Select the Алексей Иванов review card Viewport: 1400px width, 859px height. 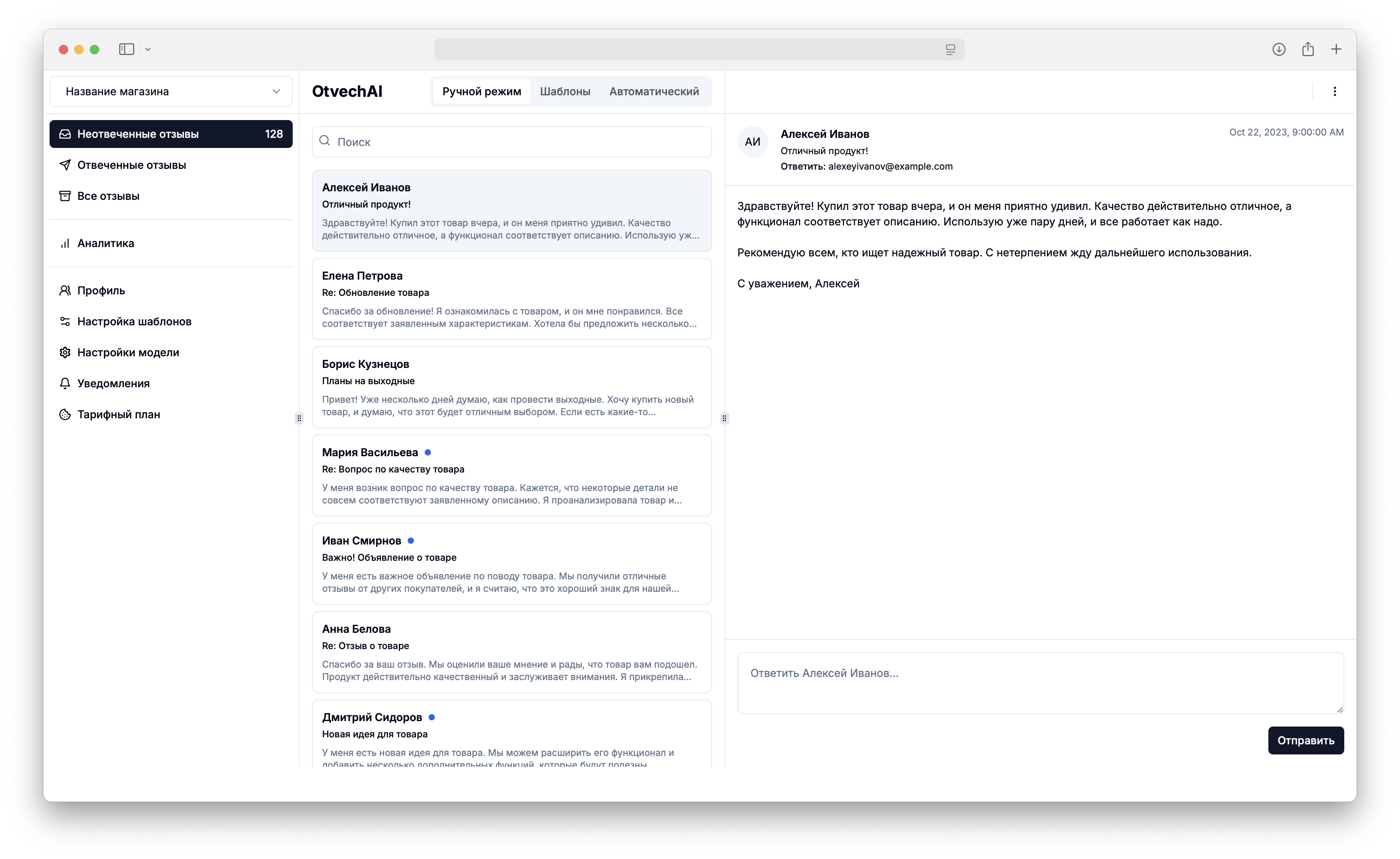(512, 210)
